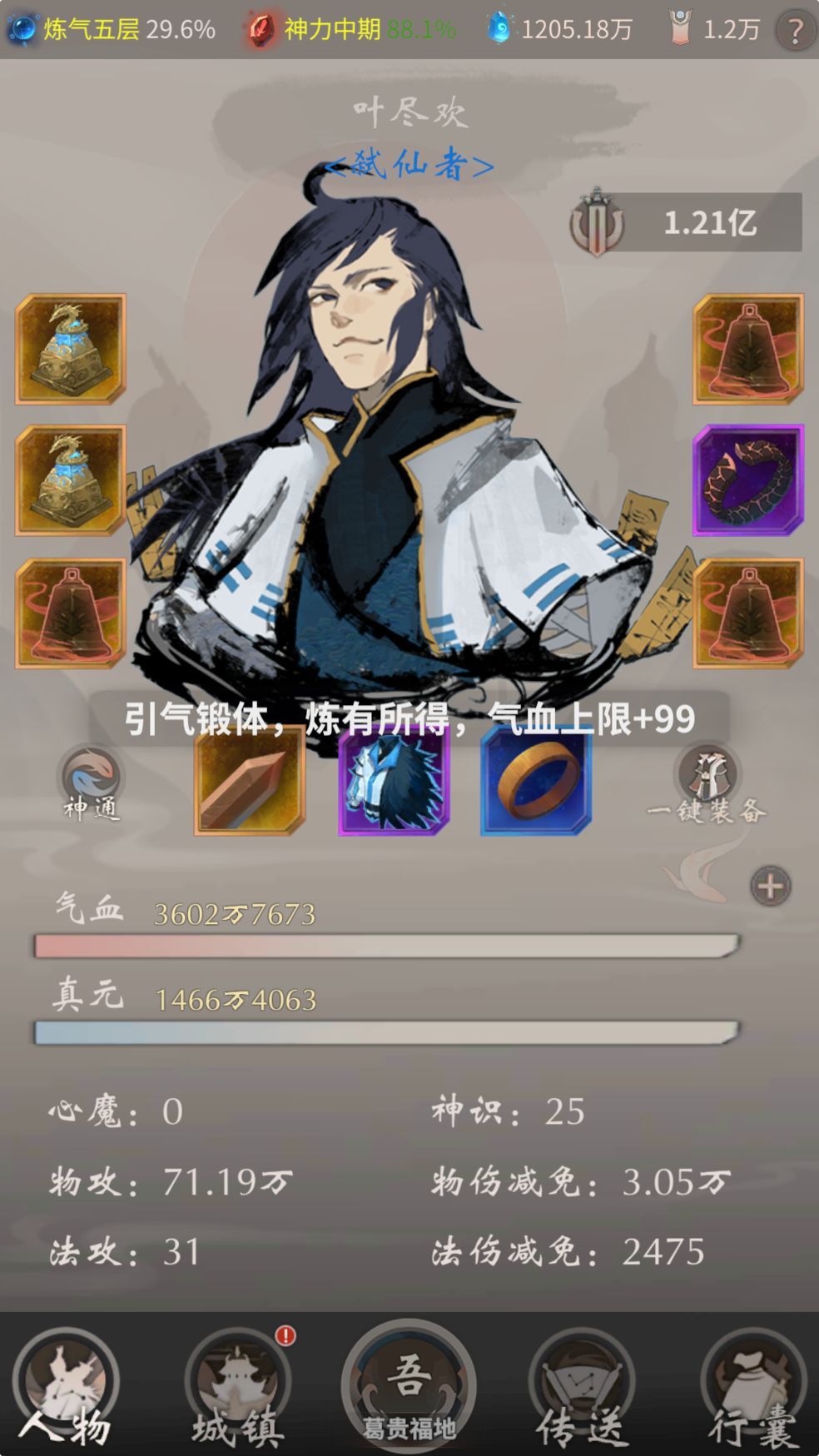Tap the 弑仙者 title label
Viewport: 819px width, 1456px height.
click(408, 165)
